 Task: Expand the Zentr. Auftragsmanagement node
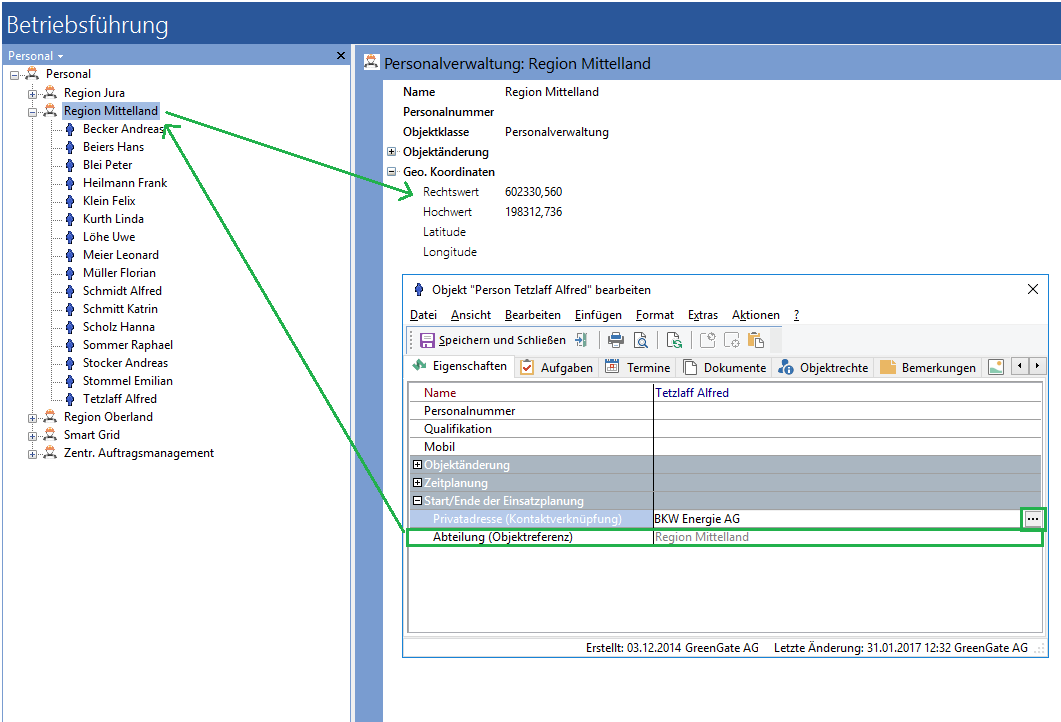pos(32,454)
